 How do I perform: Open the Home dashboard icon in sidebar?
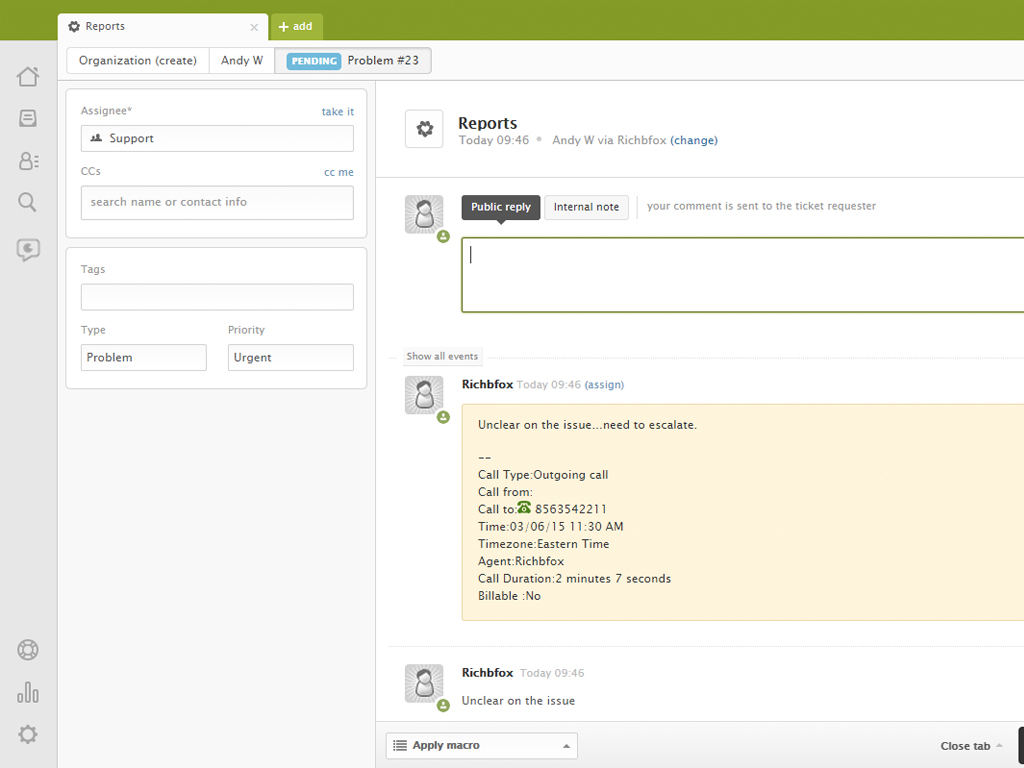pos(28,77)
